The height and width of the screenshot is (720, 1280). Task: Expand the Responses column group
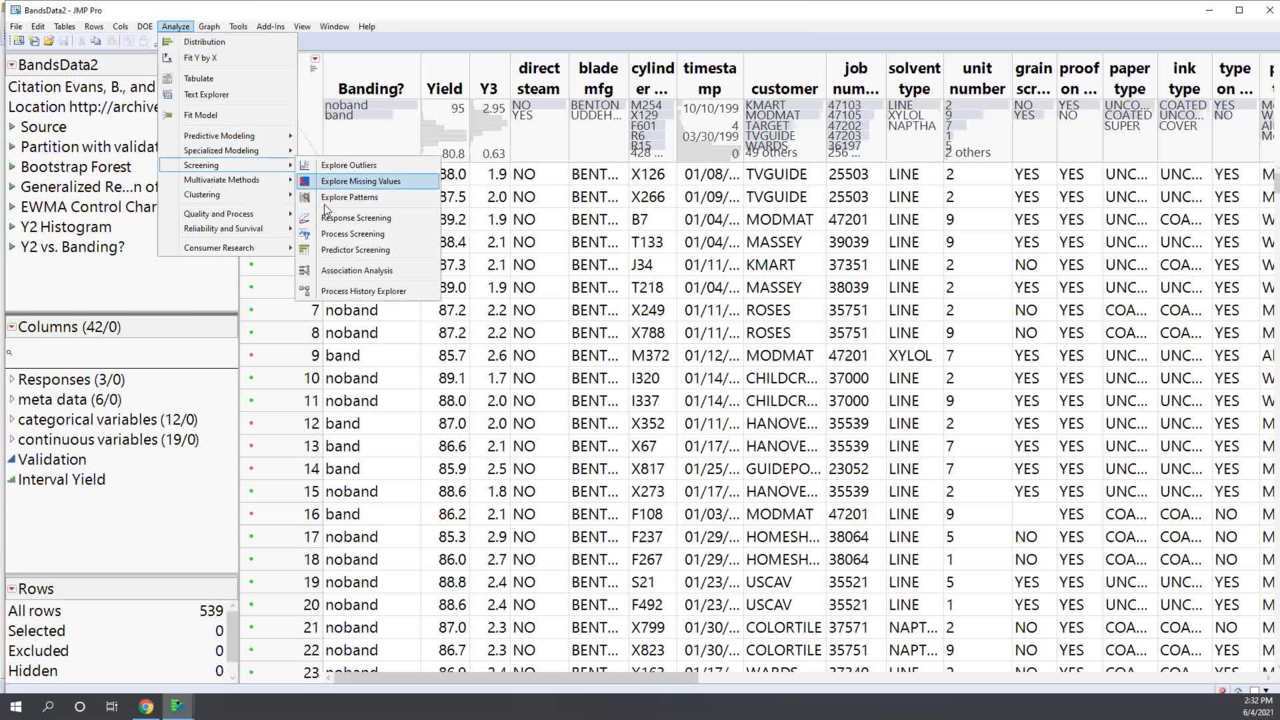click(12, 380)
